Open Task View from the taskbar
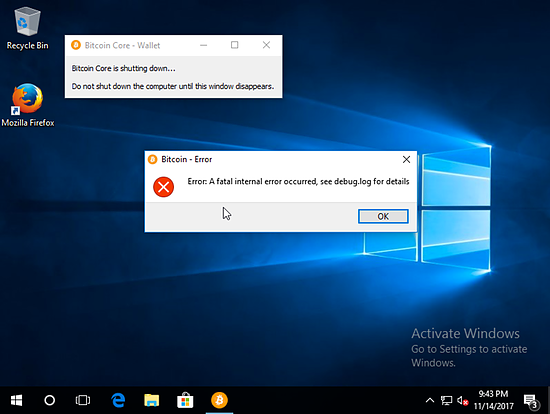 click(x=83, y=400)
